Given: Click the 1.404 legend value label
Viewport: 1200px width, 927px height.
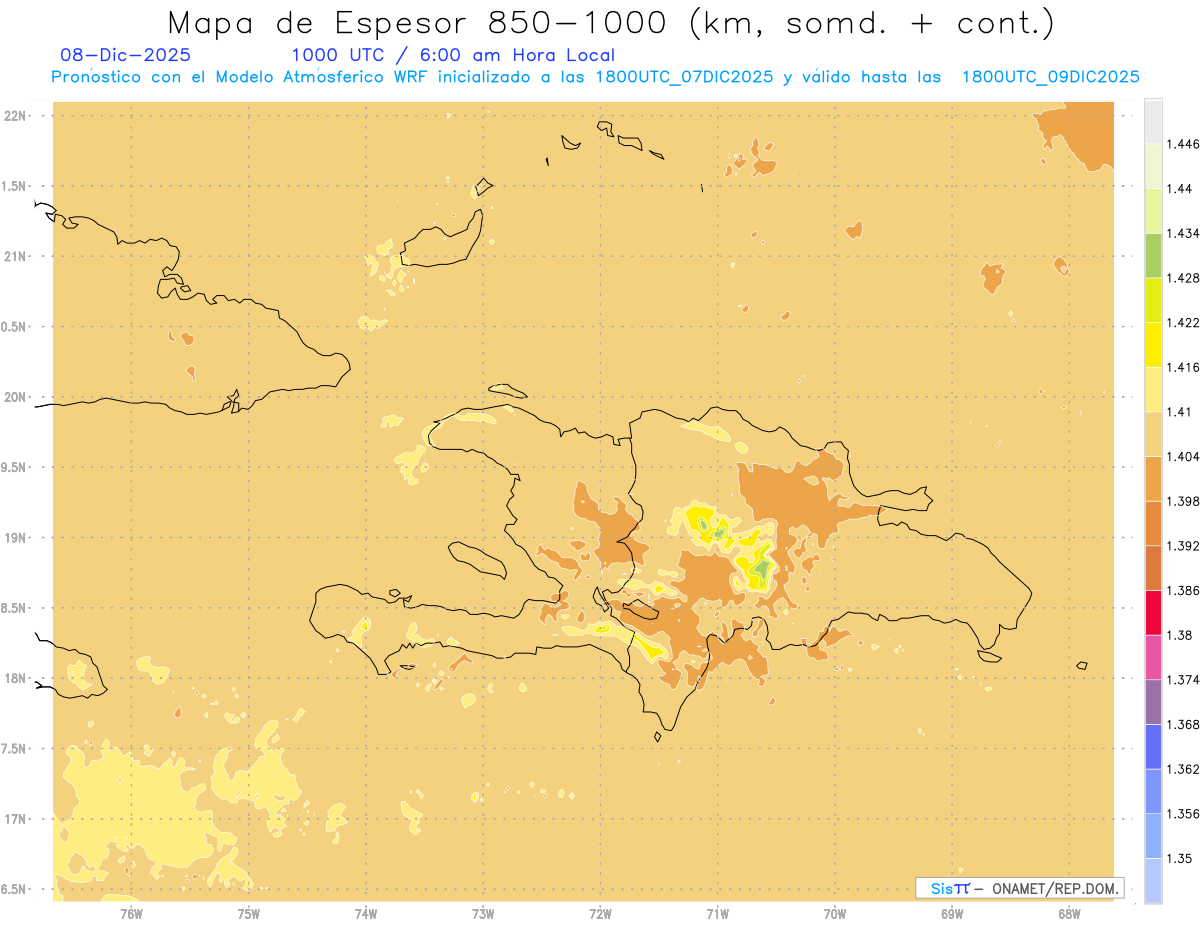Looking at the screenshot, I should [1182, 456].
